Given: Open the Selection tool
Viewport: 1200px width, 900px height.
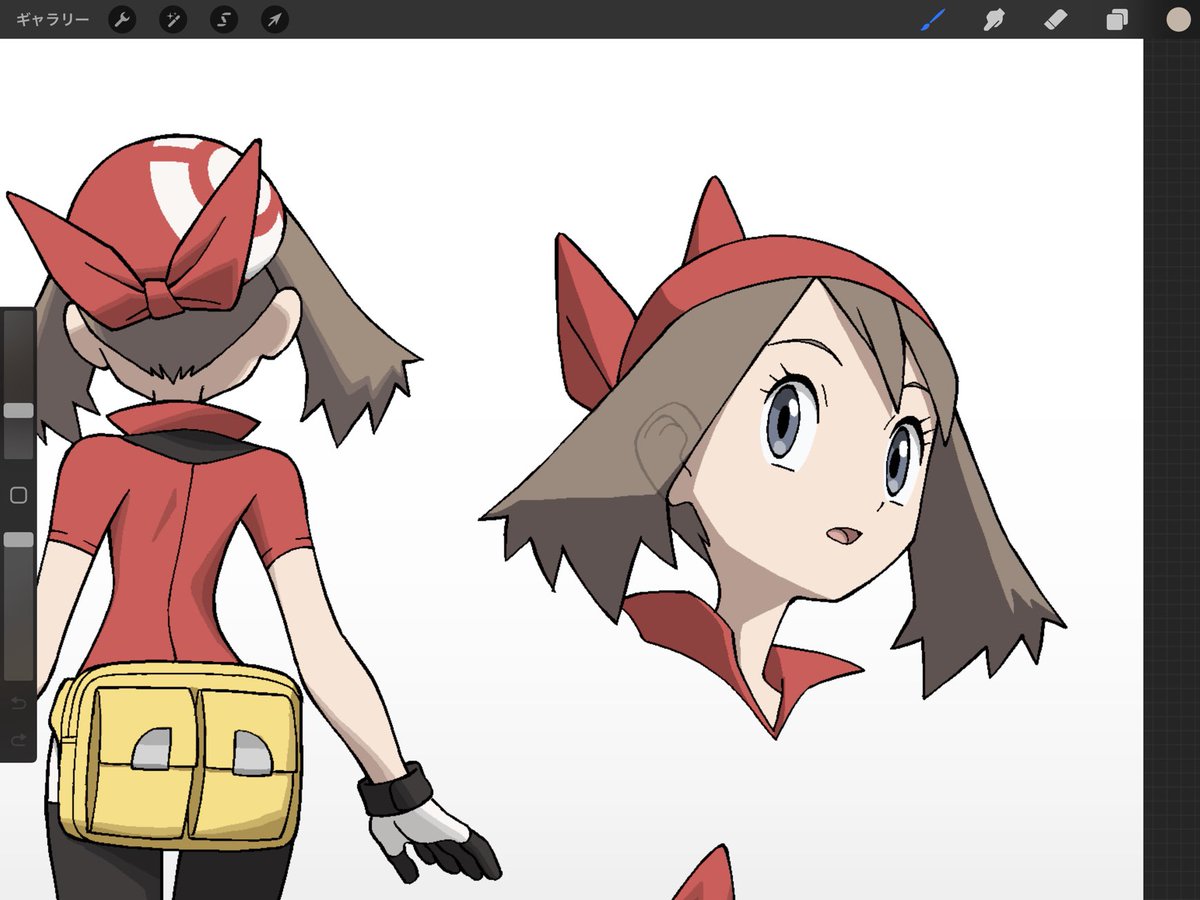Looking at the screenshot, I should point(224,19).
